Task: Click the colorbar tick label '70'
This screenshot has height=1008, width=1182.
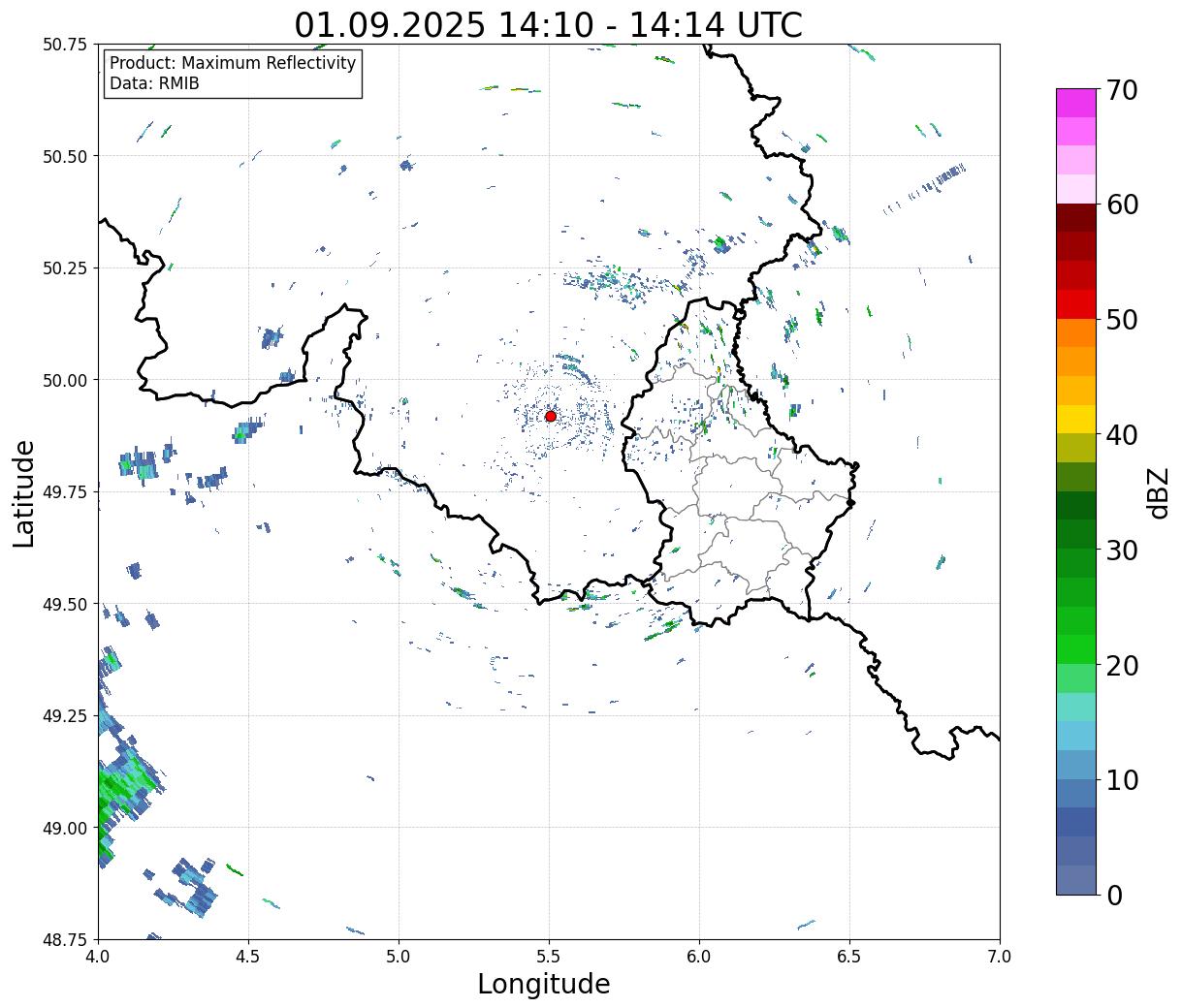Action: click(1122, 90)
